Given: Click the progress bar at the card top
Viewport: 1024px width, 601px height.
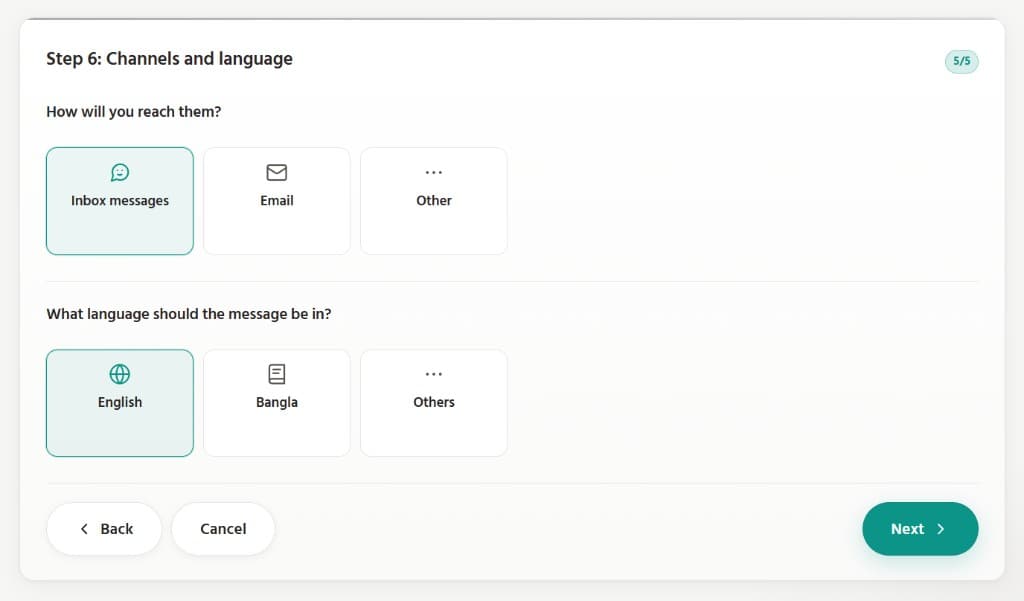Looking at the screenshot, I should (512, 19).
